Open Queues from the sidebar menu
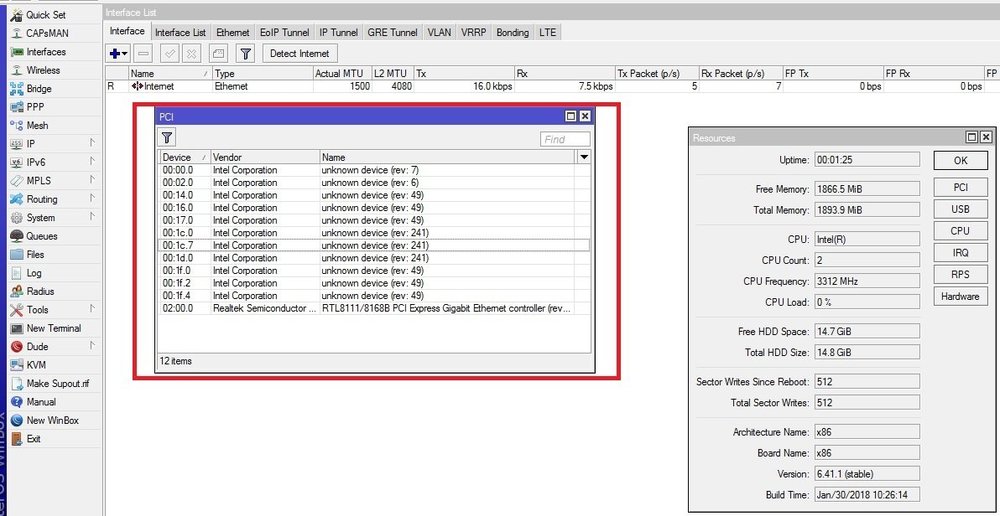The width and height of the screenshot is (1000, 516). coord(41,236)
